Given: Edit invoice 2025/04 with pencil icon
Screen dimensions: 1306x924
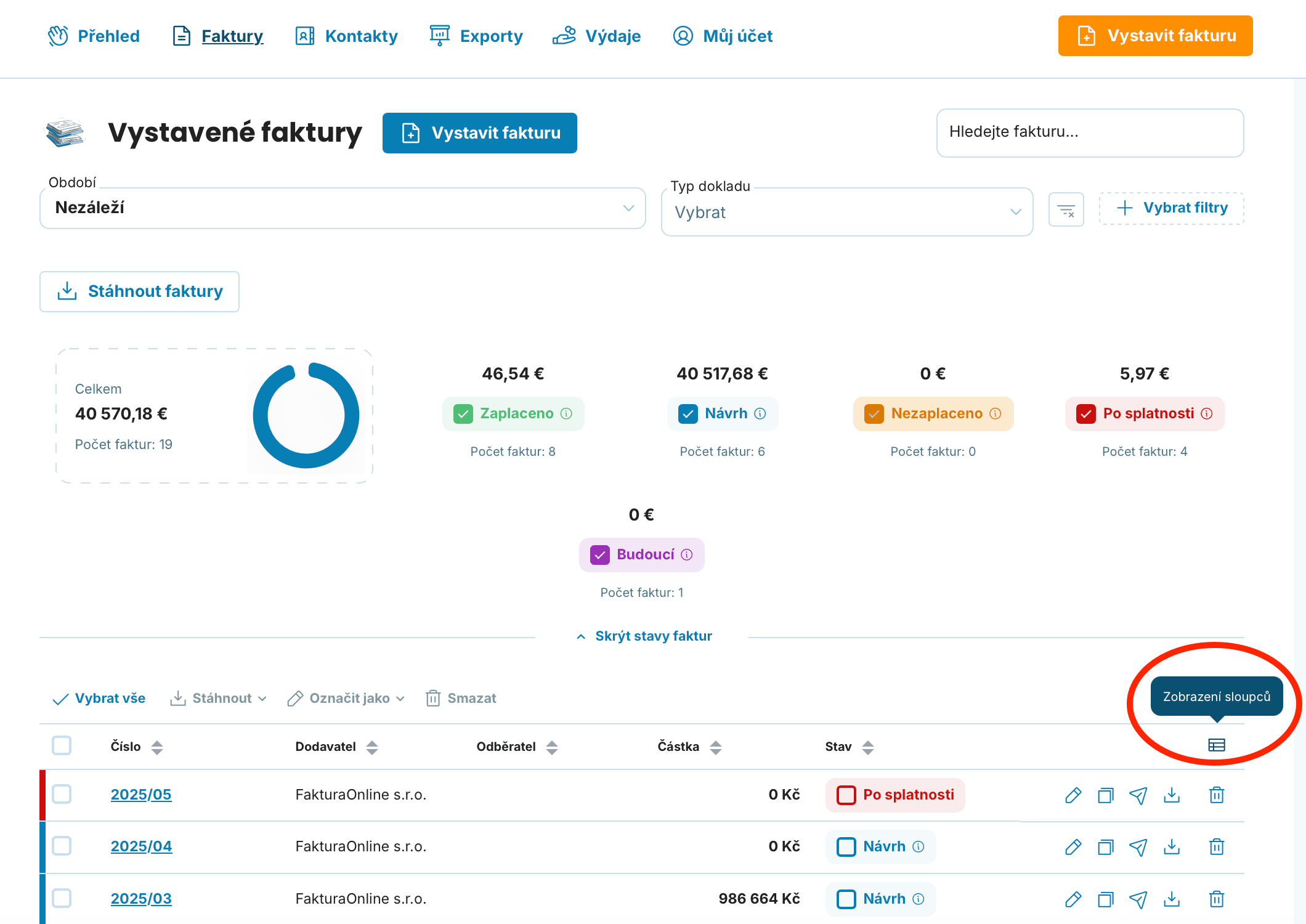Looking at the screenshot, I should click(1073, 847).
